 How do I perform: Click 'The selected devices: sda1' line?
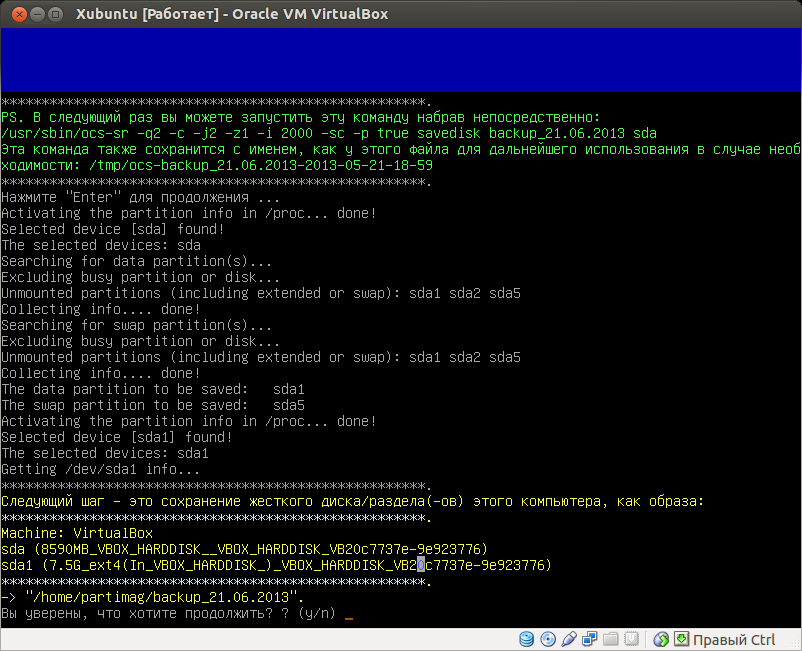click(105, 454)
